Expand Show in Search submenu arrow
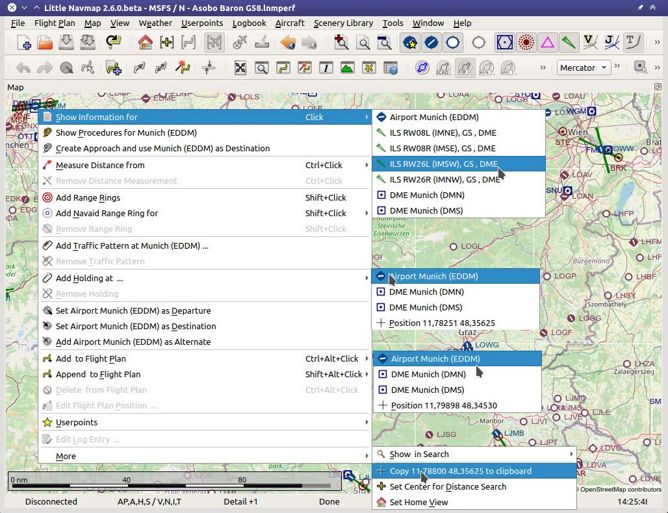The height and width of the screenshot is (513, 668). [x=571, y=454]
